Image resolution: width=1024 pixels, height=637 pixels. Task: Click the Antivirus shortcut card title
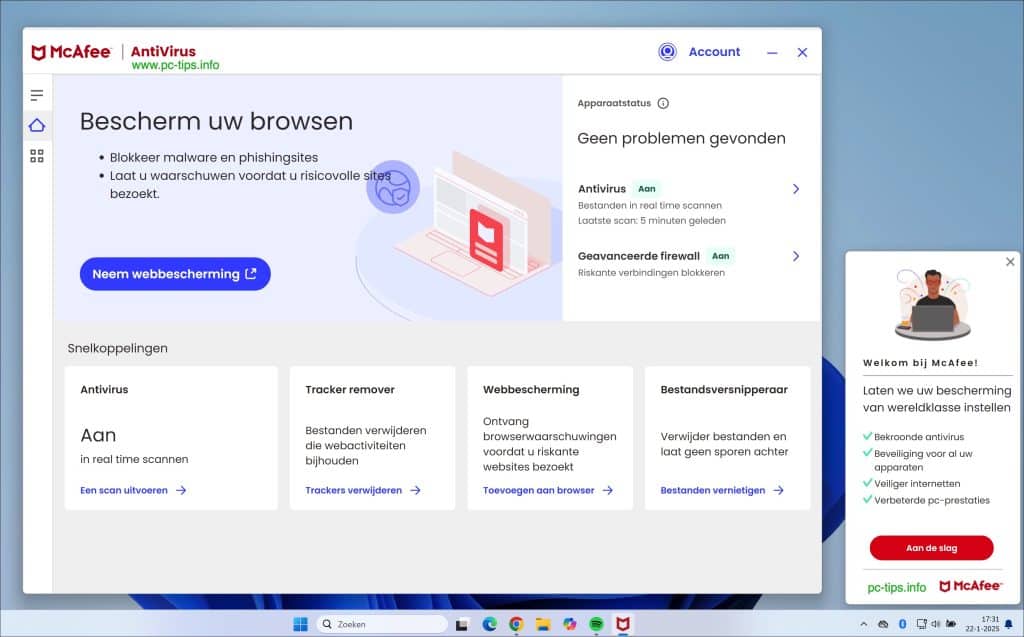coord(104,389)
